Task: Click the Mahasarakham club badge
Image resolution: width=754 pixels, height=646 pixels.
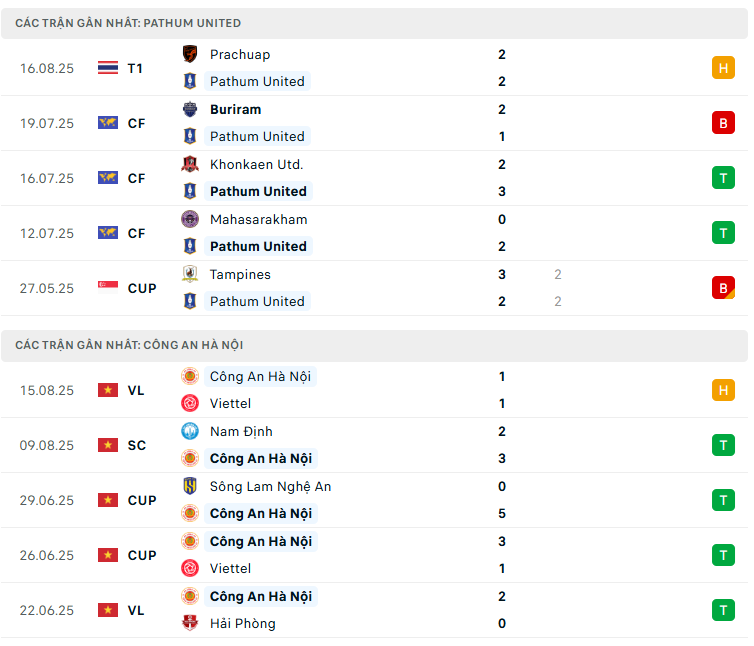Action: click(x=190, y=219)
